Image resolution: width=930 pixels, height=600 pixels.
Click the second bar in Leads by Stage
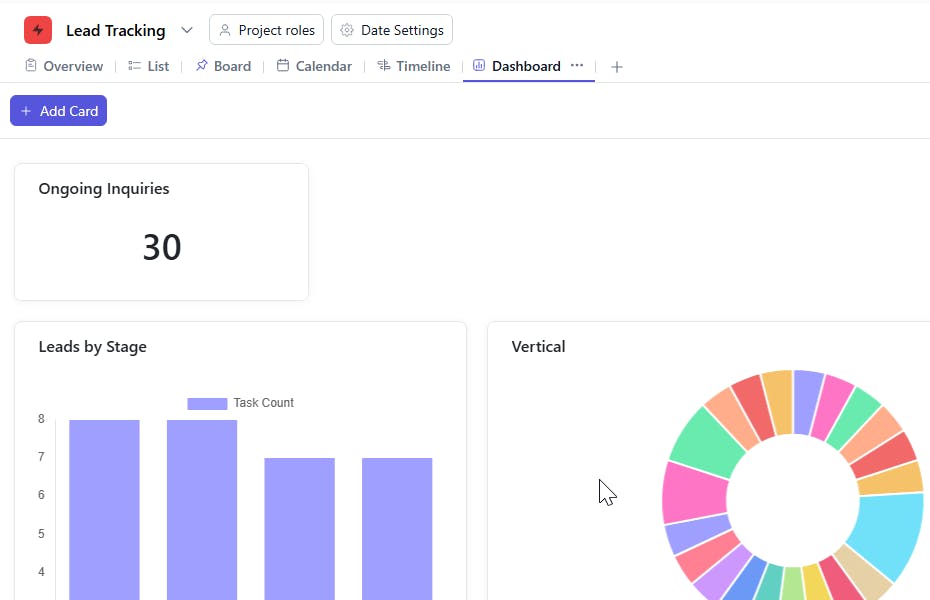click(x=202, y=510)
